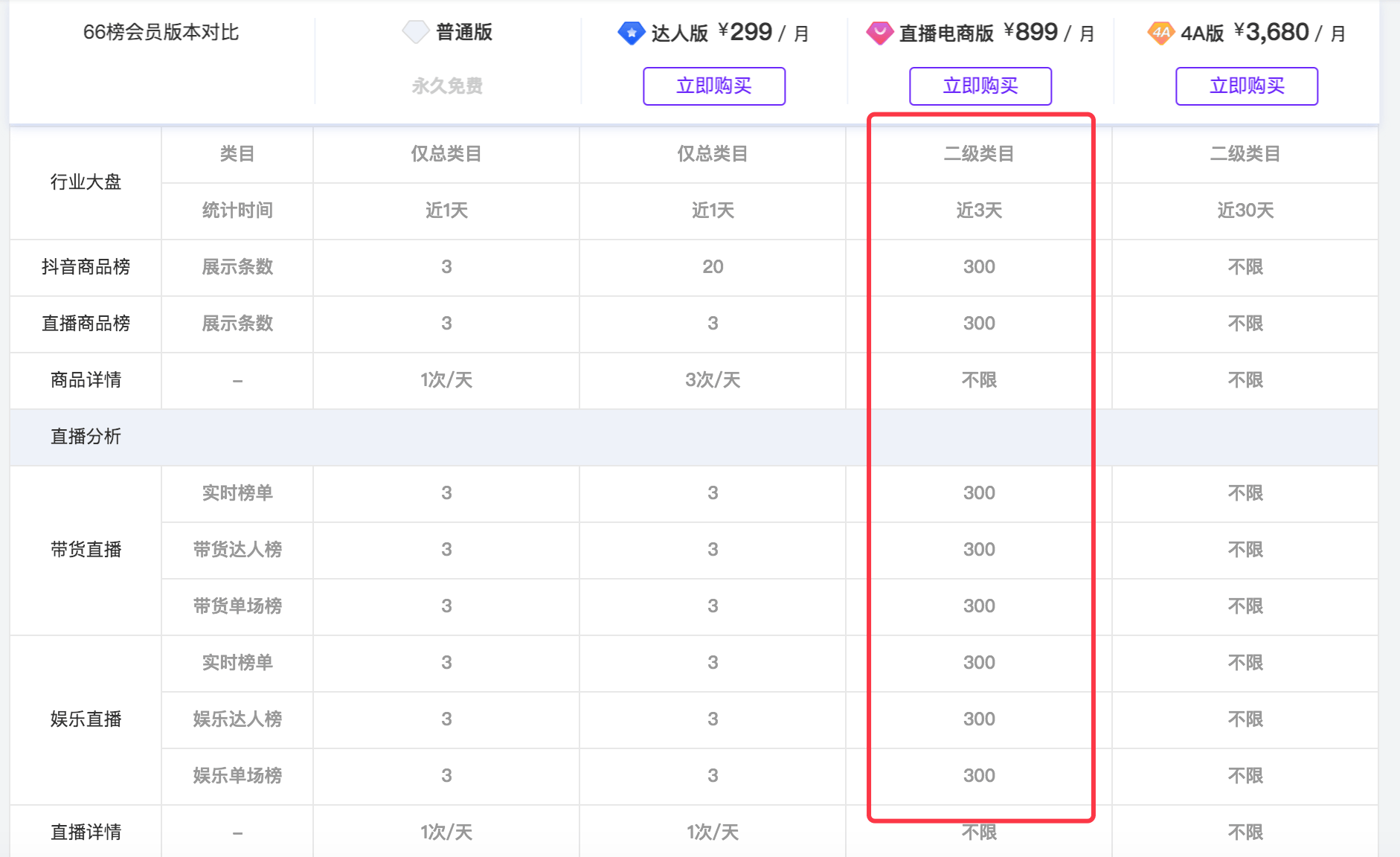Click the 带货直播 category cell
The image size is (1400, 857).
pyautogui.click(x=86, y=550)
